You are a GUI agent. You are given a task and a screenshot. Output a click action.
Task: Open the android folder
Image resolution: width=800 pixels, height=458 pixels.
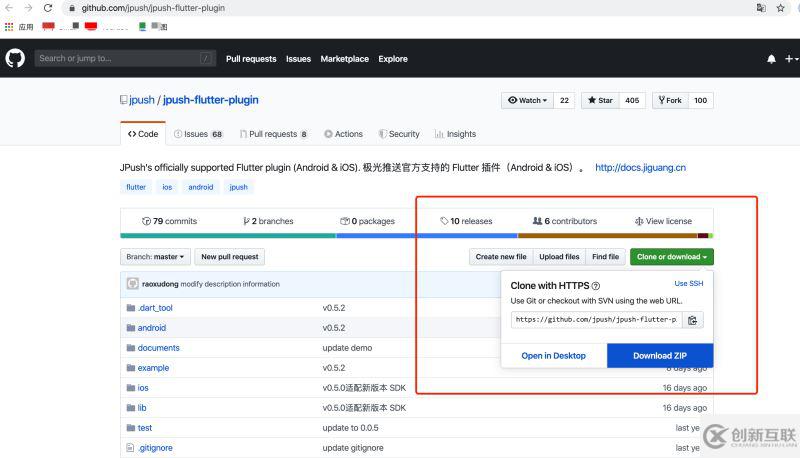point(151,328)
